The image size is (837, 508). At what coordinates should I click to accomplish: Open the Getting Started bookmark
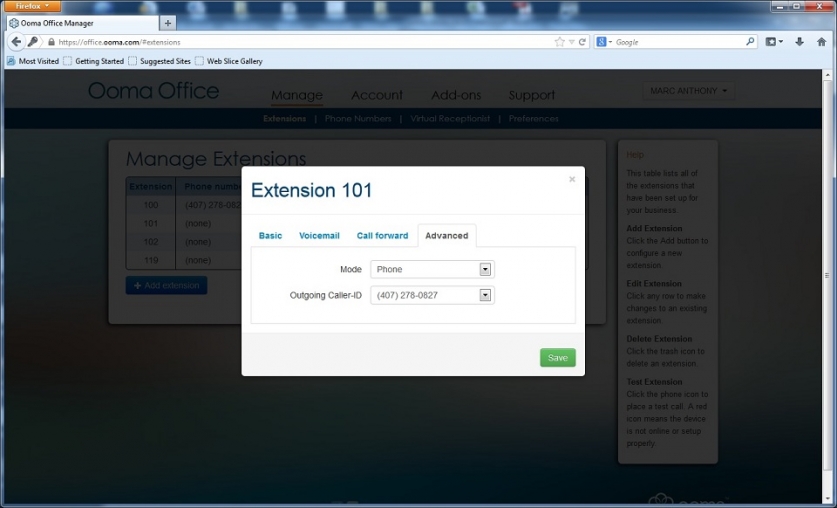pyautogui.click(x=93, y=61)
